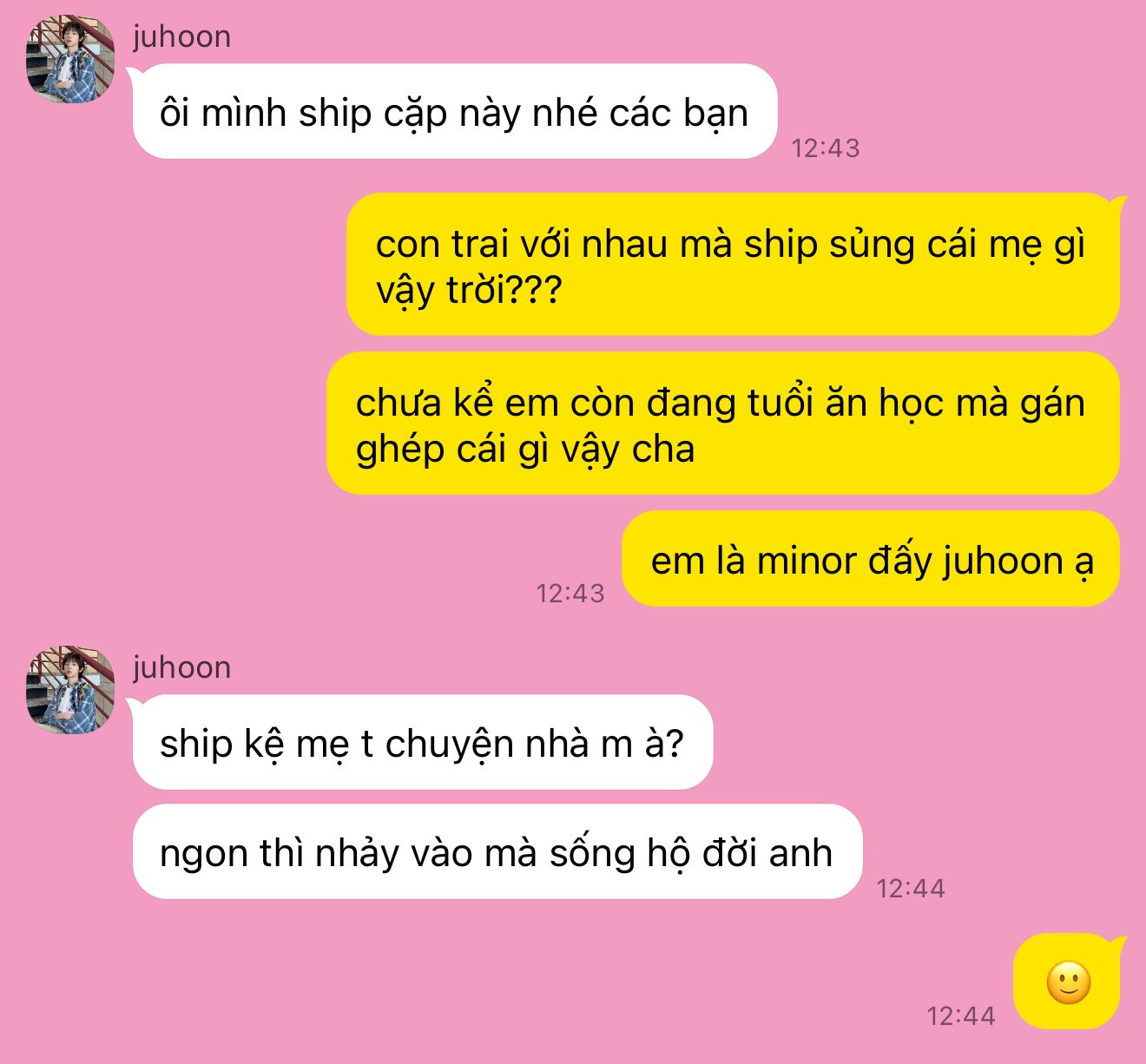Image resolution: width=1146 pixels, height=1064 pixels.
Task: Tap juhoon's avatar beside 'ship kệ mẹ' message
Action: pos(71,690)
